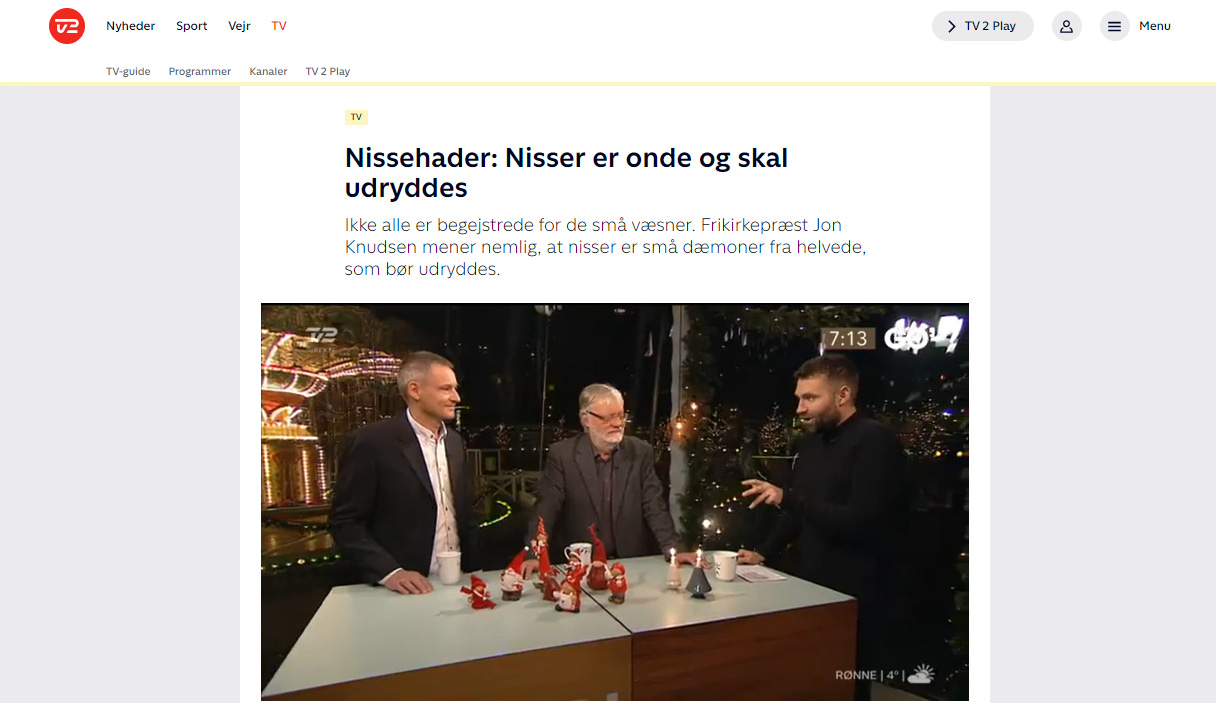The height and width of the screenshot is (703, 1216).
Task: Click the Nissehader article headline
Action: (566, 172)
